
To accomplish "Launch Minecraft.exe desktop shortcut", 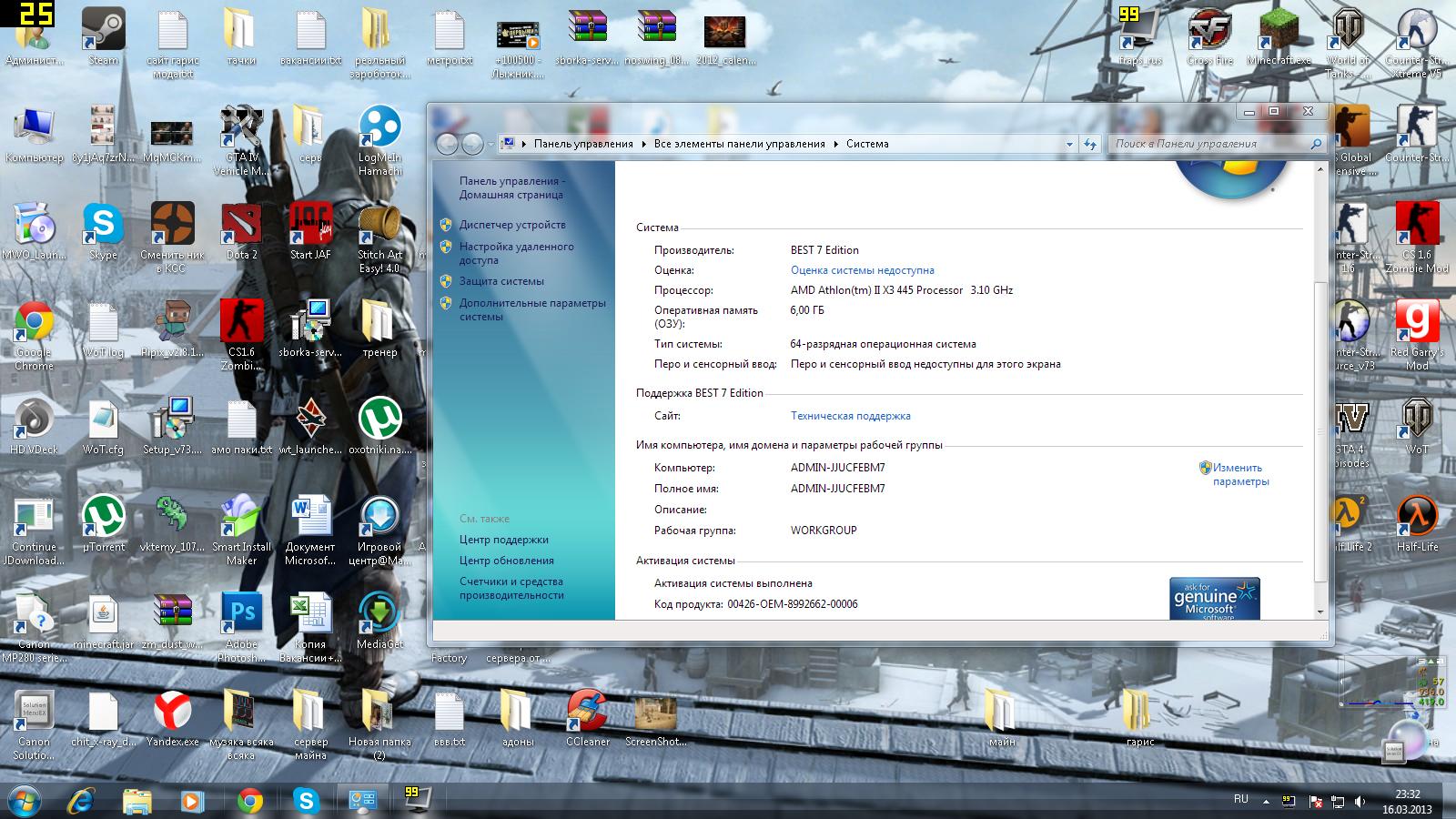I will coord(1279,36).
